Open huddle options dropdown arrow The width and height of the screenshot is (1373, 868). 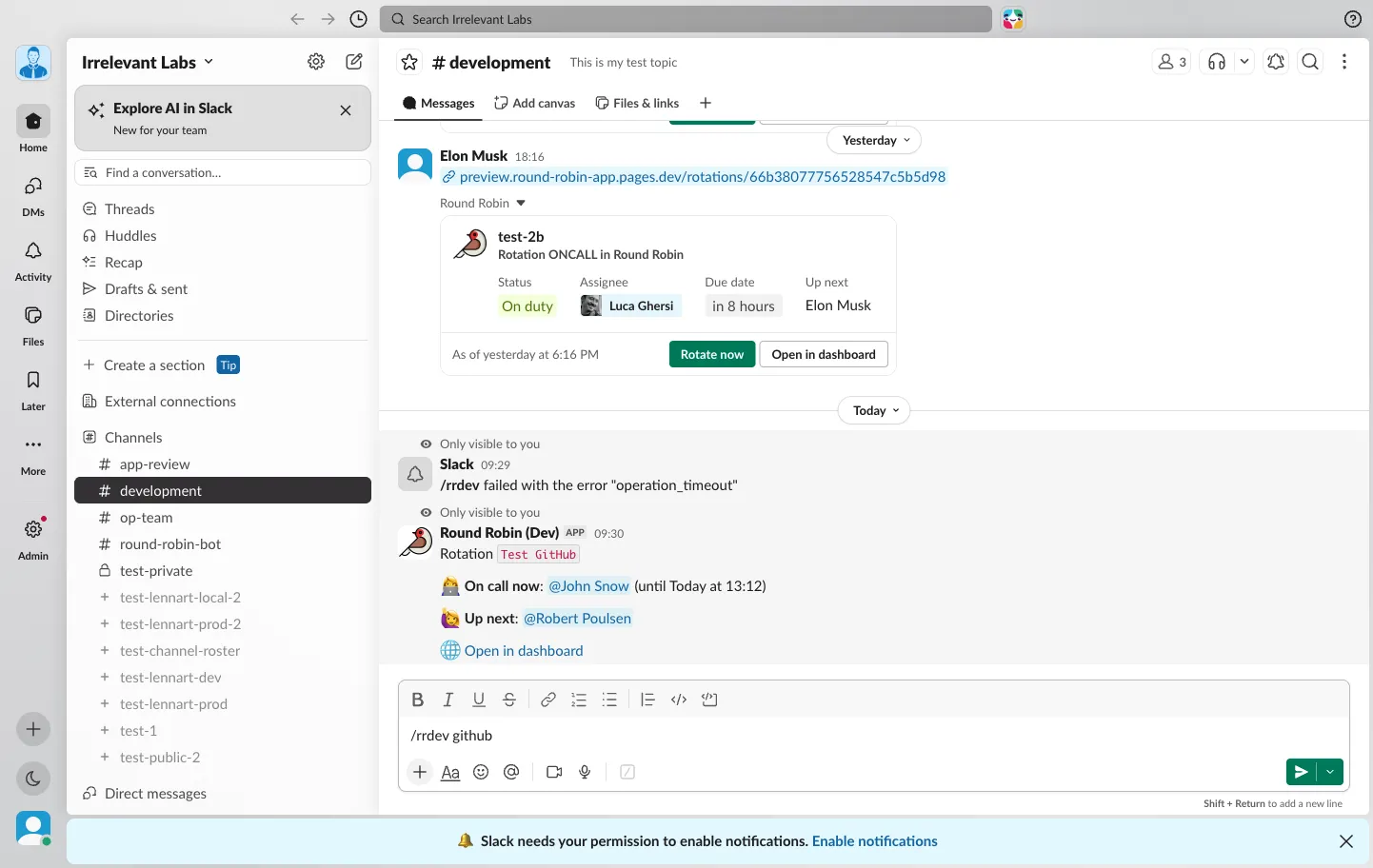[x=1244, y=62]
